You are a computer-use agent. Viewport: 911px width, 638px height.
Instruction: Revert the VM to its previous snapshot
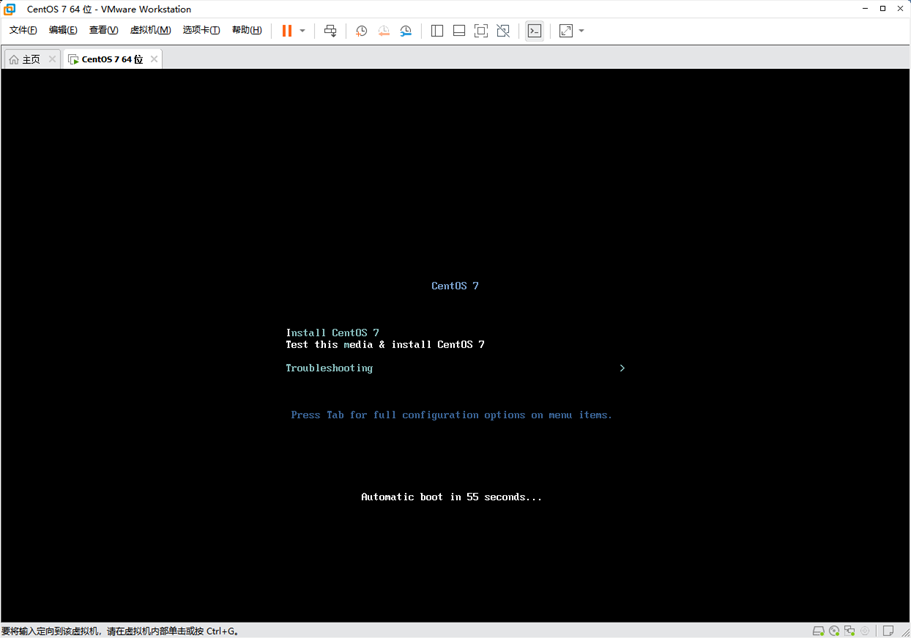(x=383, y=31)
